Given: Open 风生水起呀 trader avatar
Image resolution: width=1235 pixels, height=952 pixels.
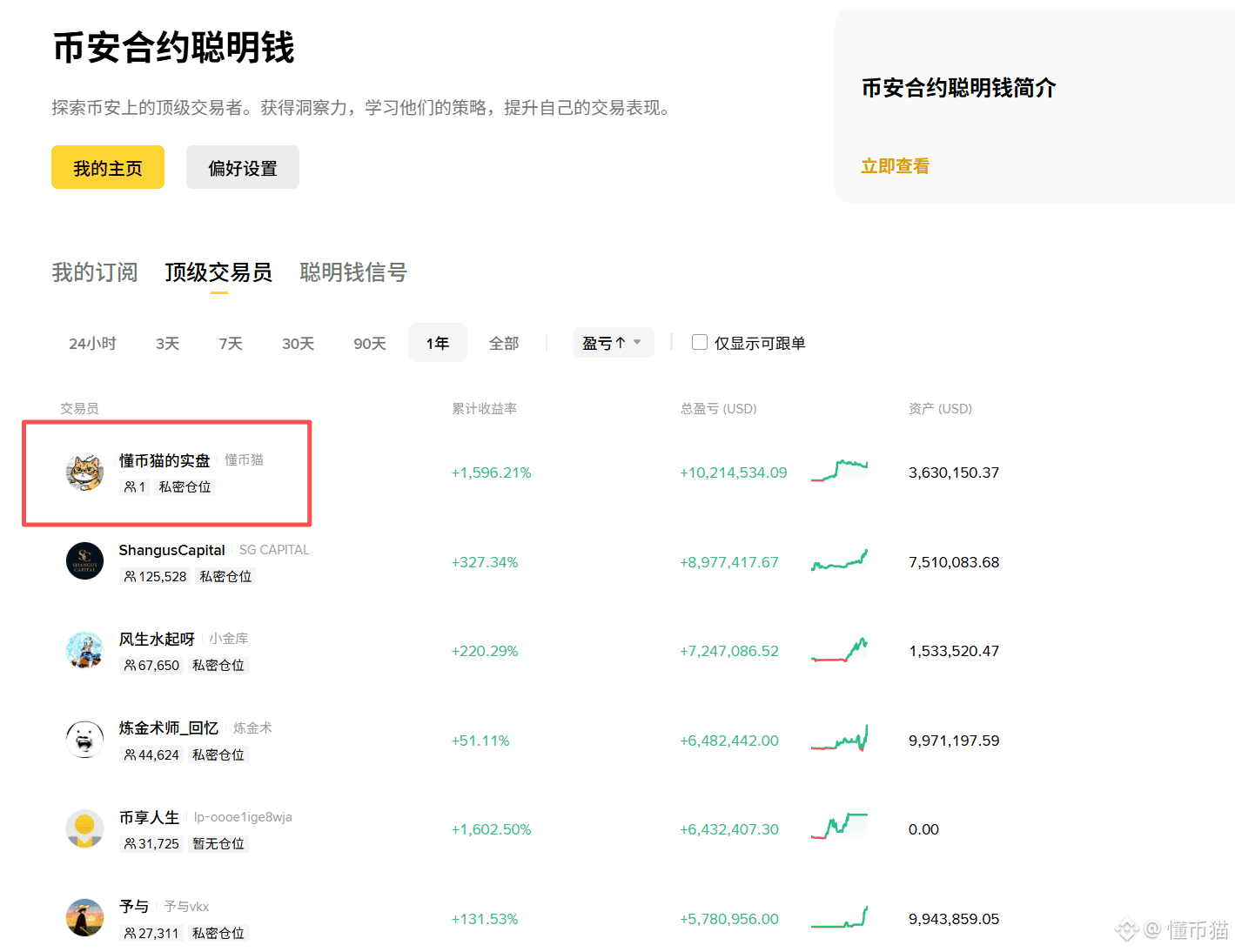Looking at the screenshot, I should click(84, 650).
